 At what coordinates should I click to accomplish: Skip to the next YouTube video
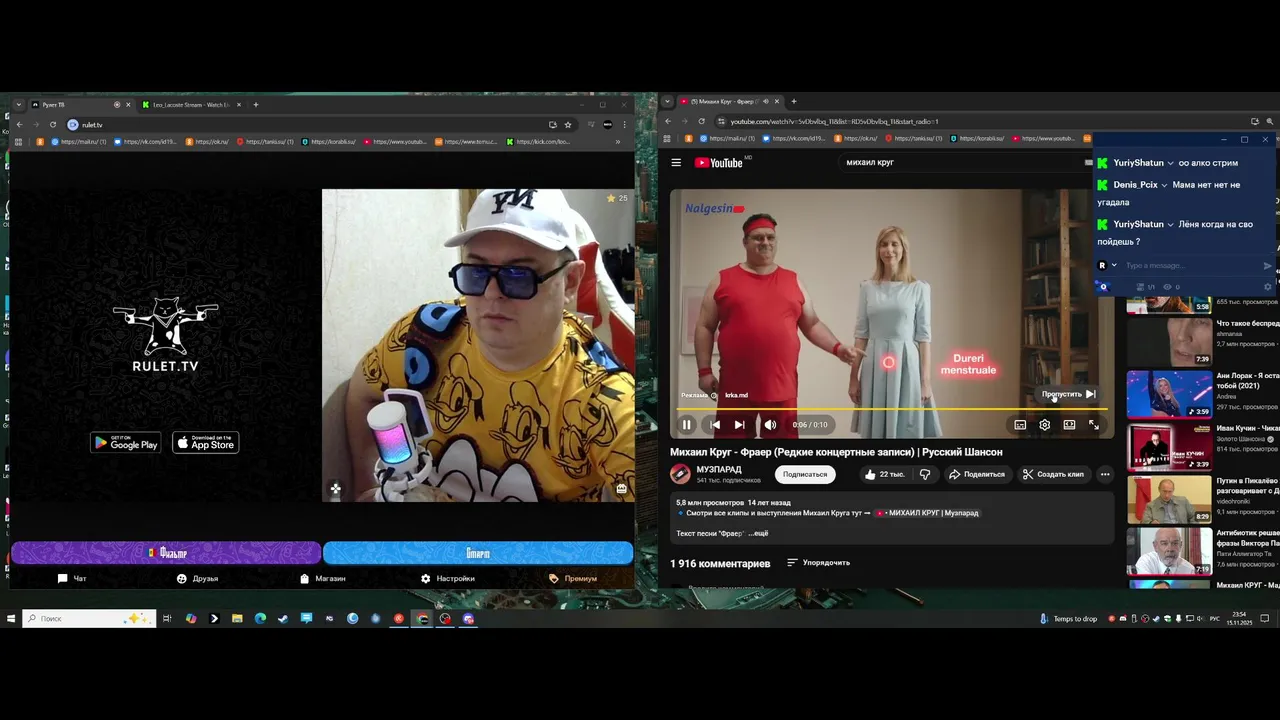click(x=739, y=425)
